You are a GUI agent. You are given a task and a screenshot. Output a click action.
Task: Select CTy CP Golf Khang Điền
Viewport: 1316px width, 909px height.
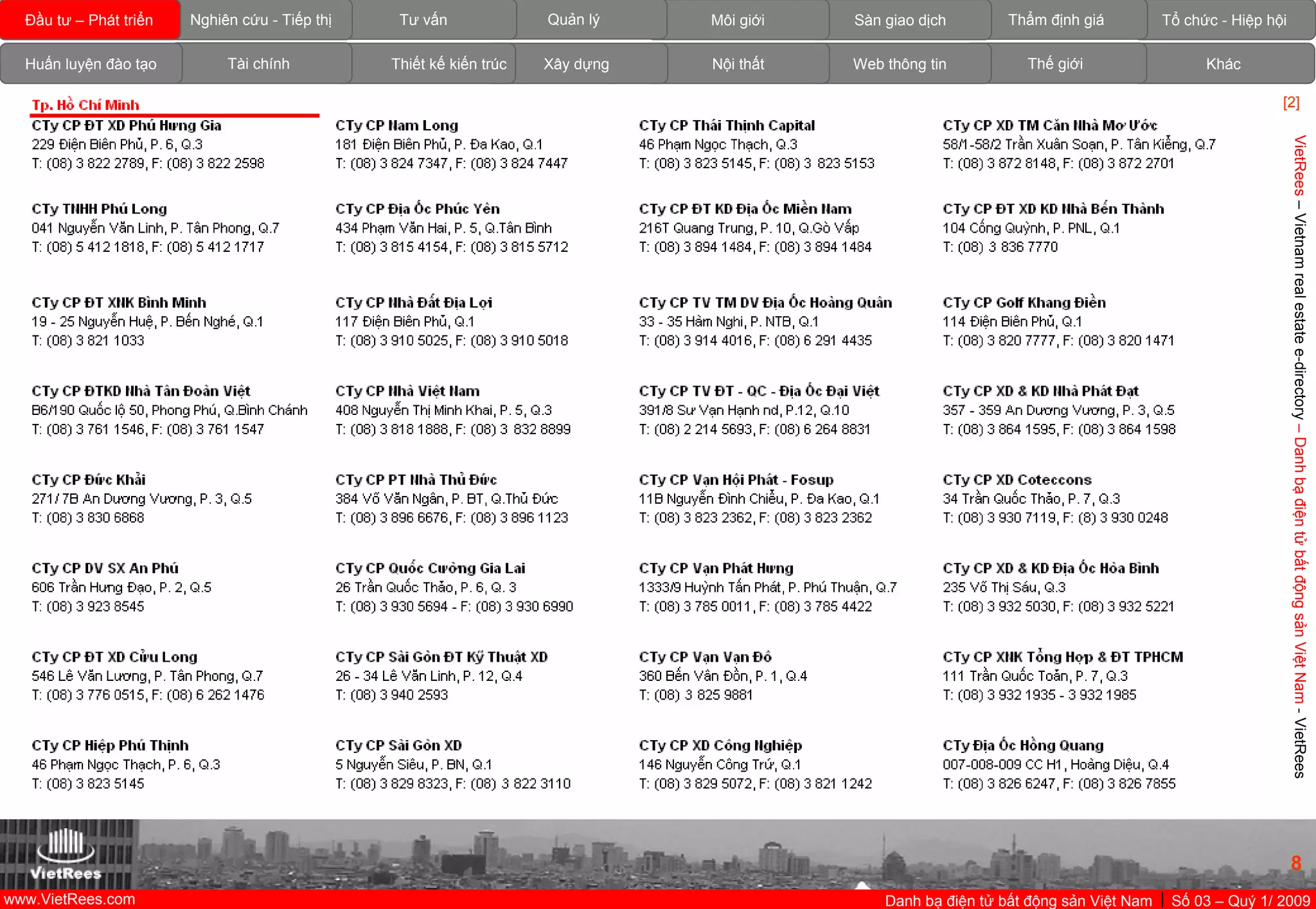point(1024,303)
